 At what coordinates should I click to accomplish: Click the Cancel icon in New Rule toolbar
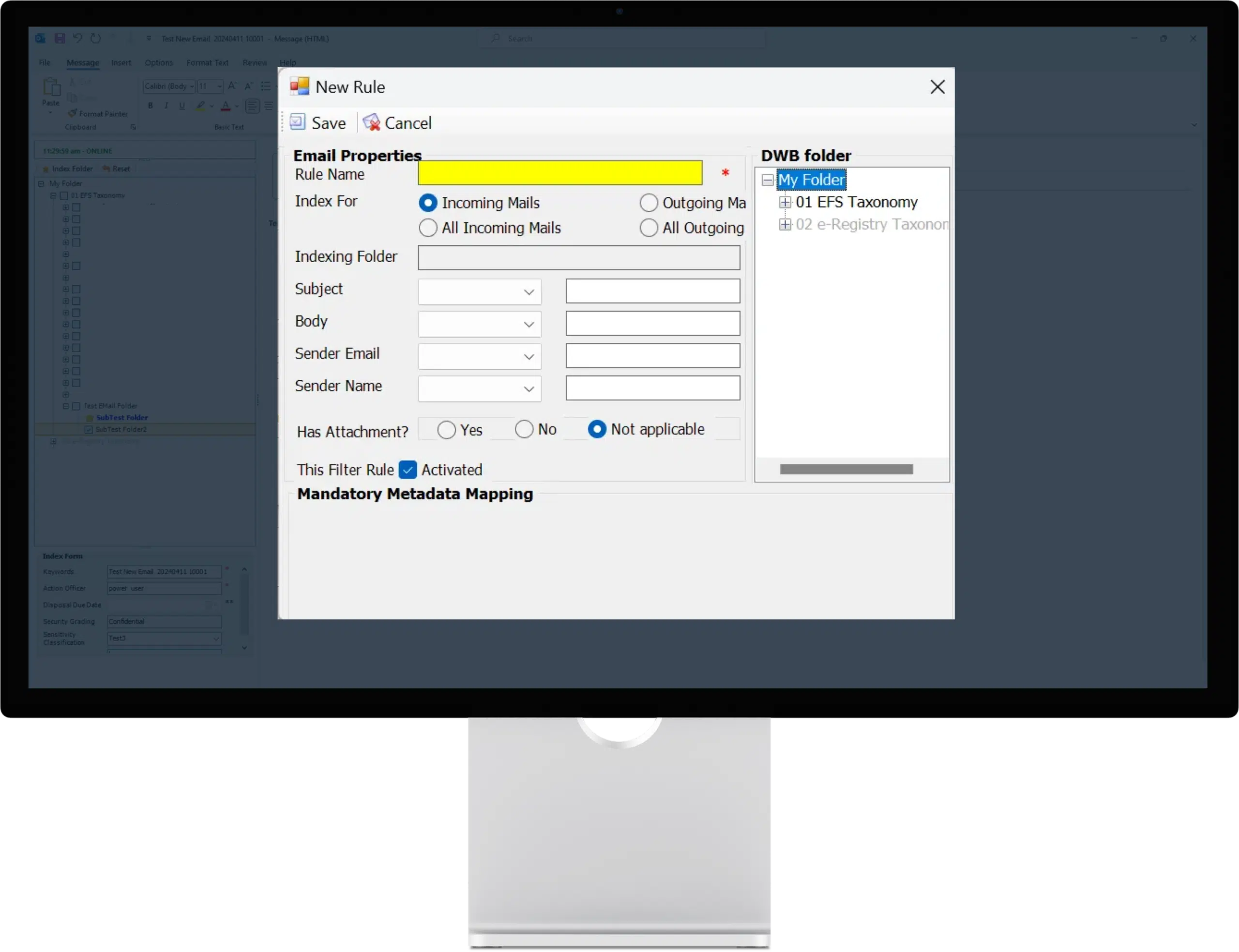[x=371, y=122]
